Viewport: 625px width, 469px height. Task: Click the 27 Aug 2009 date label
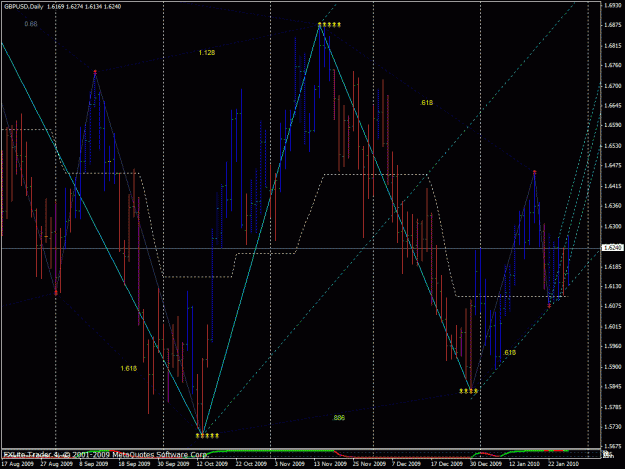tap(57, 464)
